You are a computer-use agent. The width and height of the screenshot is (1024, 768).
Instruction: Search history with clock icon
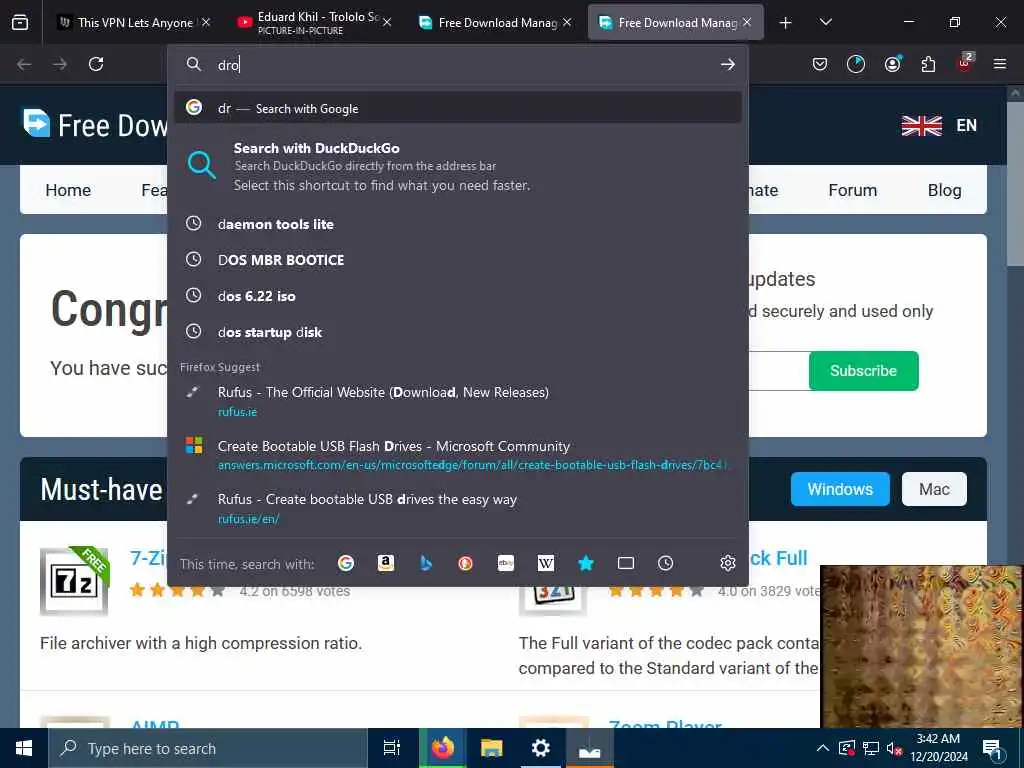click(665, 563)
